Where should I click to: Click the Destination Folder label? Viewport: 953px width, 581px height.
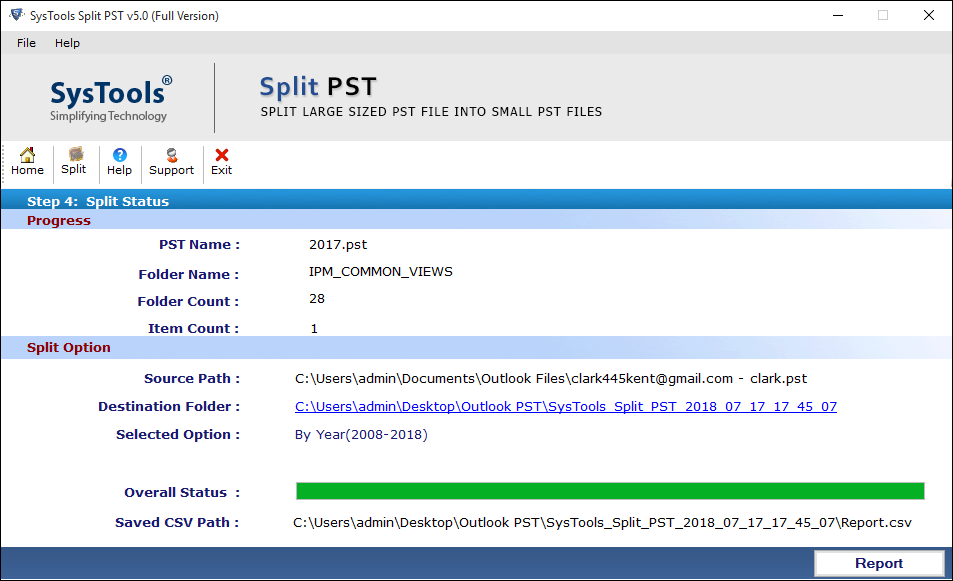[169, 406]
